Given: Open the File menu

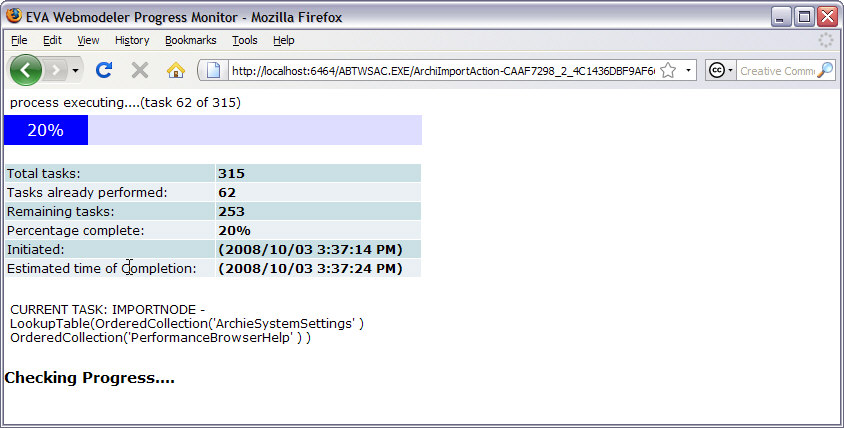Looking at the screenshot, I should (19, 40).
